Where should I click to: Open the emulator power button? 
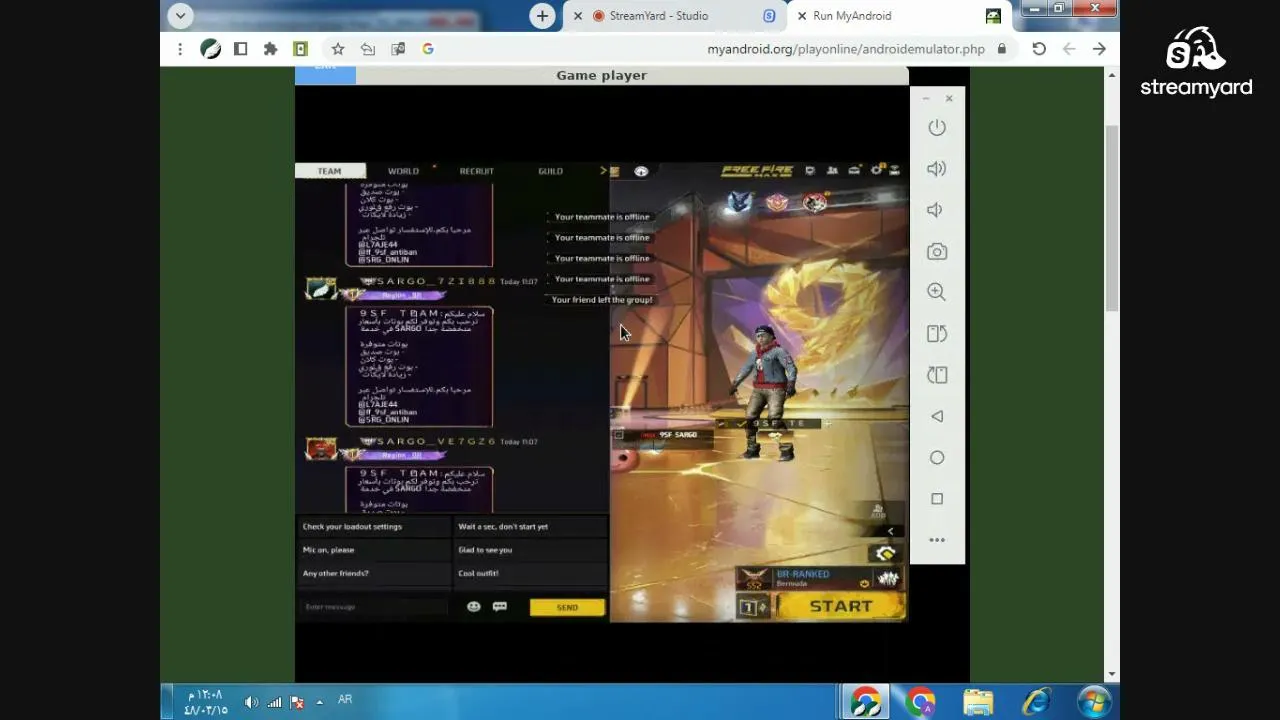point(937,128)
